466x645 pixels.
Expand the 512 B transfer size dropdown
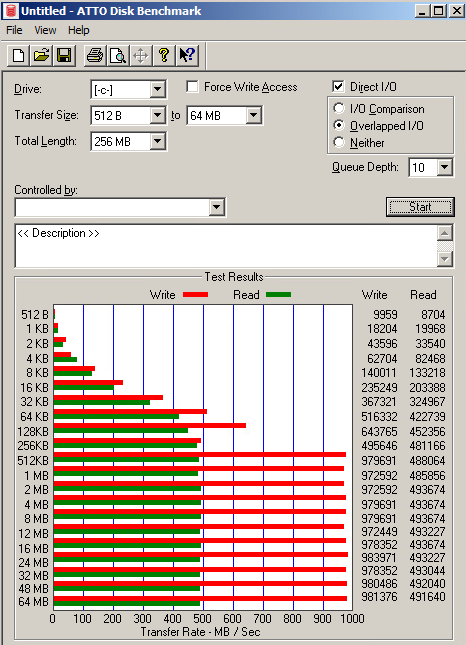point(158,116)
